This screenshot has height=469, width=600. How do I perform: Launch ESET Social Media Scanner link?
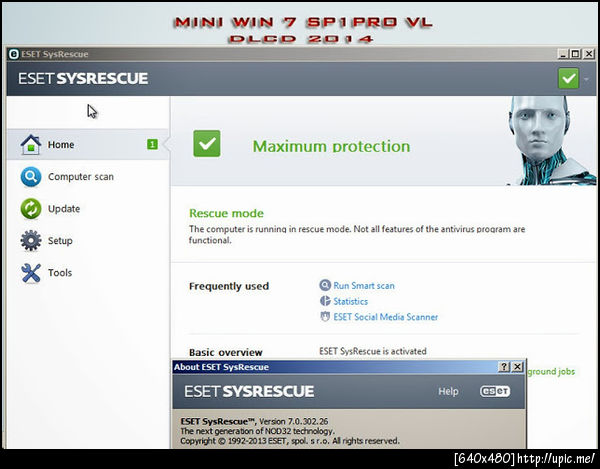point(385,317)
